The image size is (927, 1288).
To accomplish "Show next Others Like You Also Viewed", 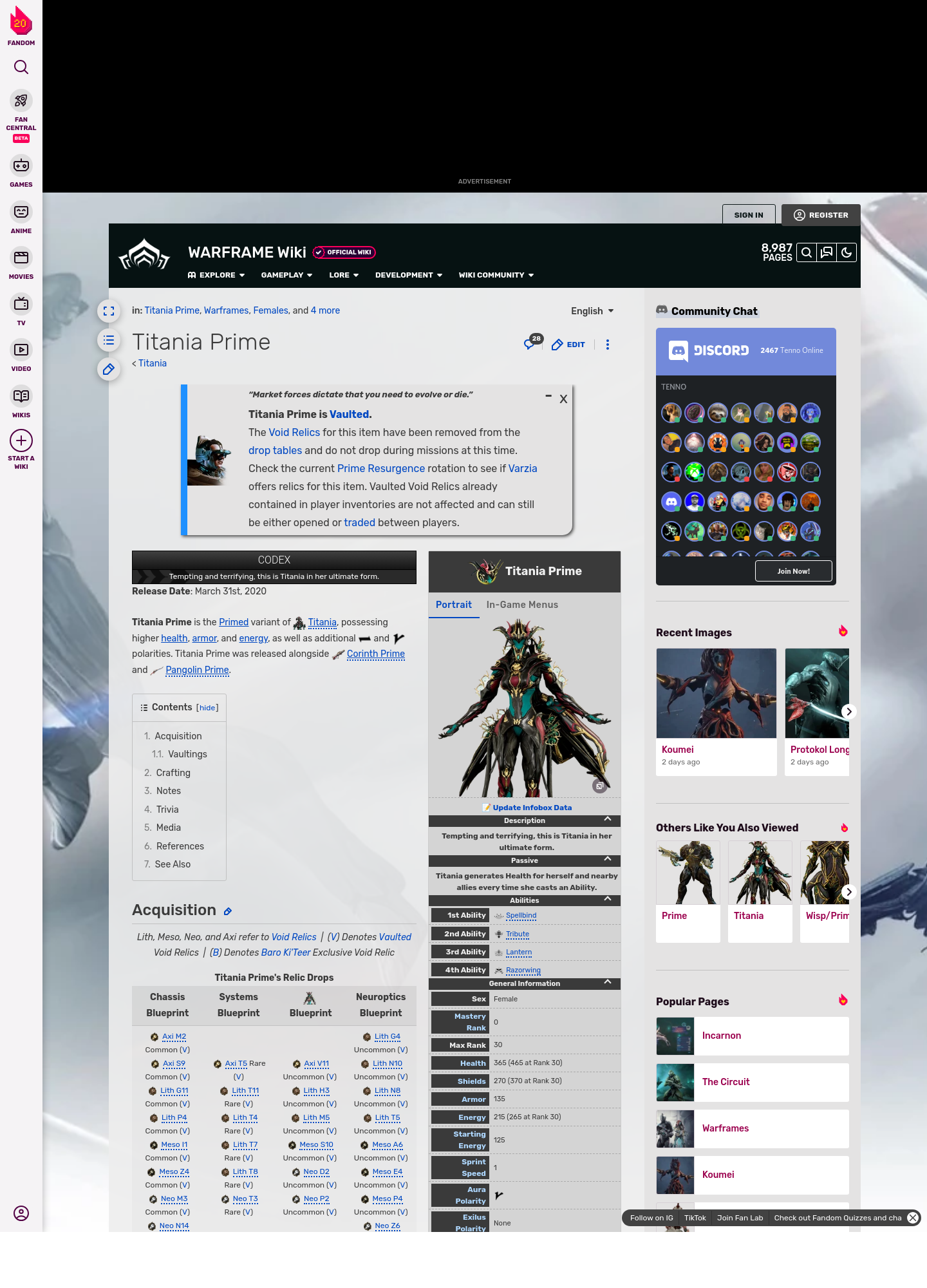I will pos(848,892).
